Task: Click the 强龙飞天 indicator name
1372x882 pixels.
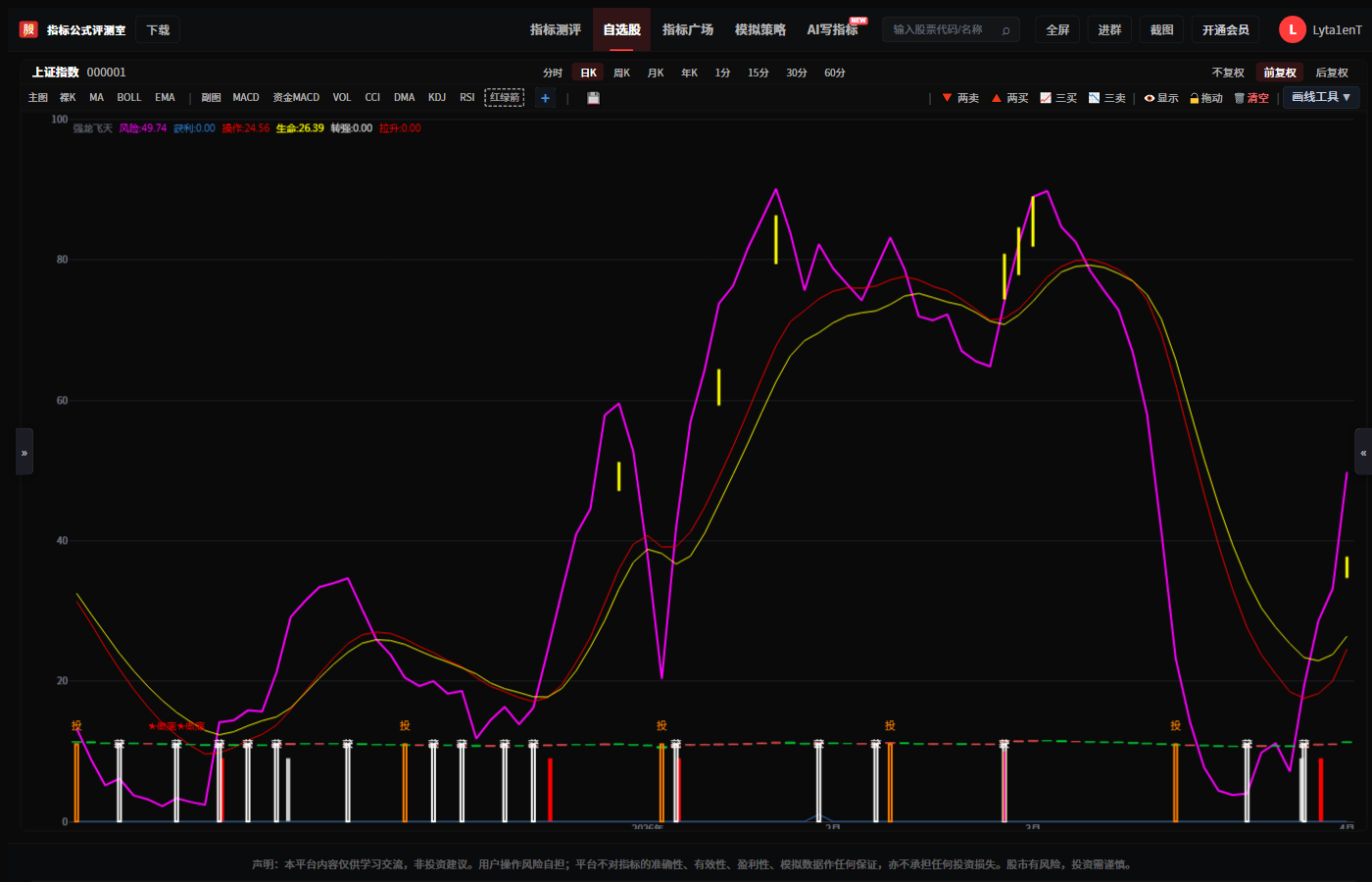Action: click(x=93, y=128)
